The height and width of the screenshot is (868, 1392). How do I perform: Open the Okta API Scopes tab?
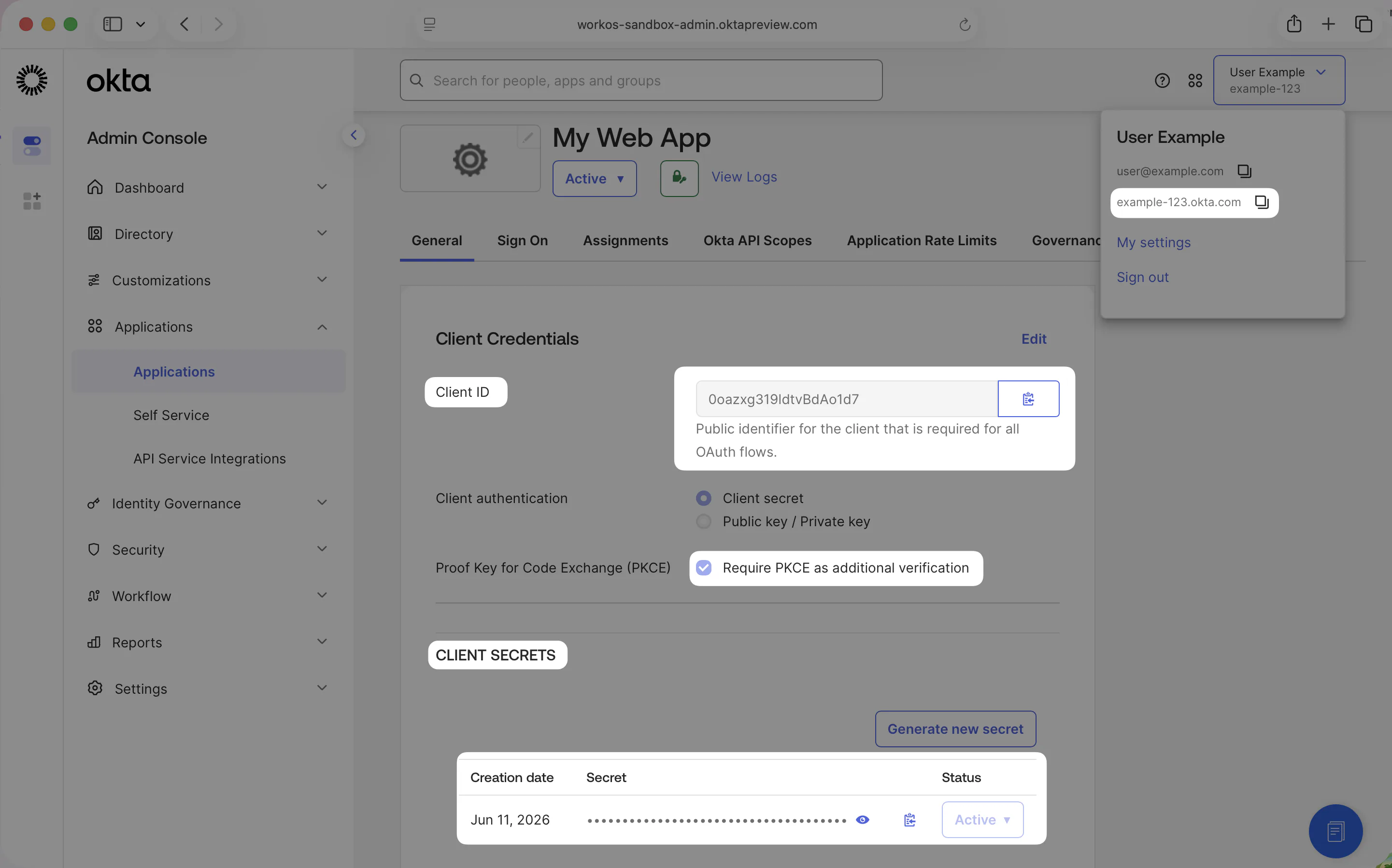click(757, 240)
